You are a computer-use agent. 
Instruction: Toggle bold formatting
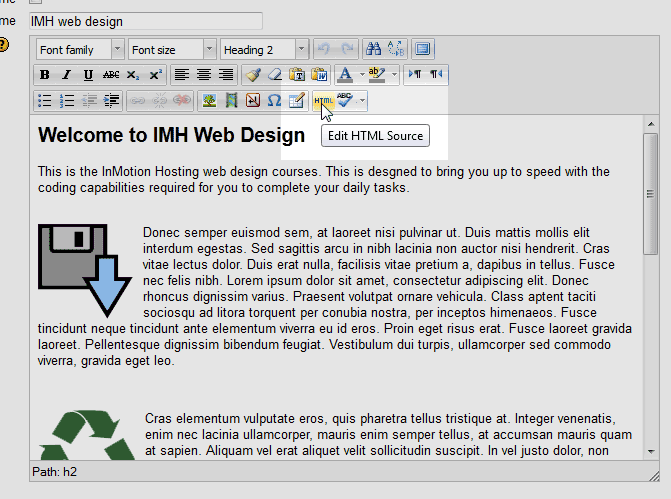(45, 75)
